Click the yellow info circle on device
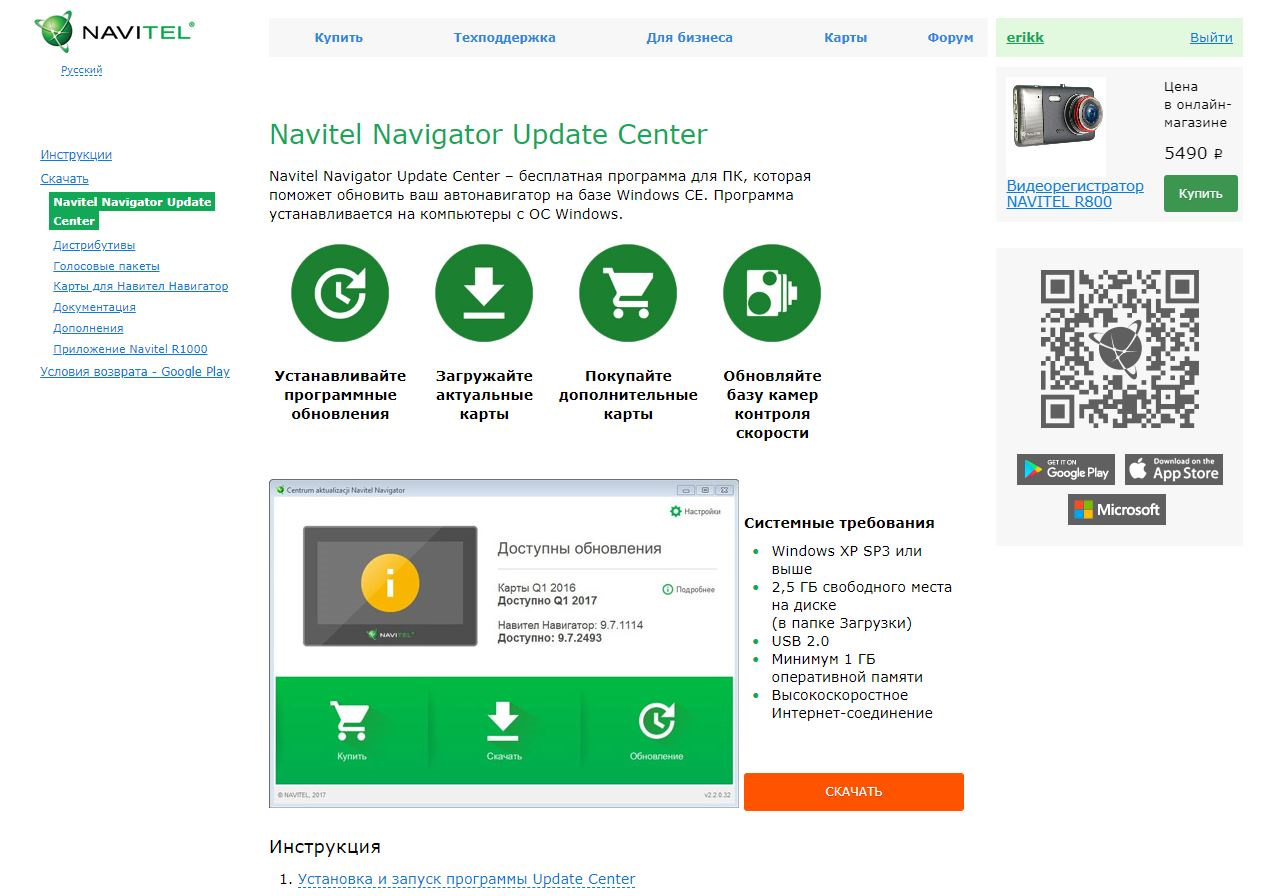1261x896 pixels. (390, 581)
